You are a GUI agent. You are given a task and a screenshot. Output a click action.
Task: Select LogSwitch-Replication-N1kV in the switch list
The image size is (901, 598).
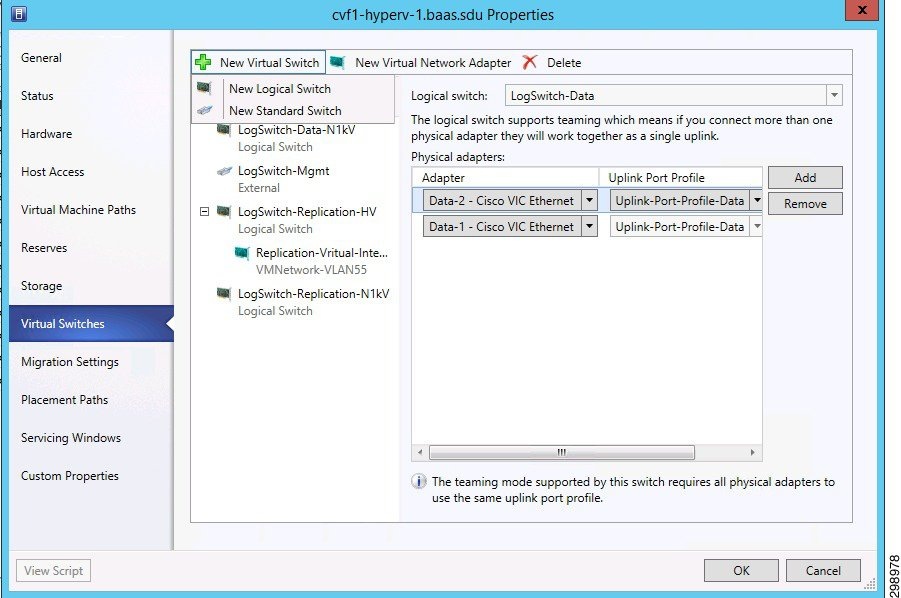click(313, 294)
